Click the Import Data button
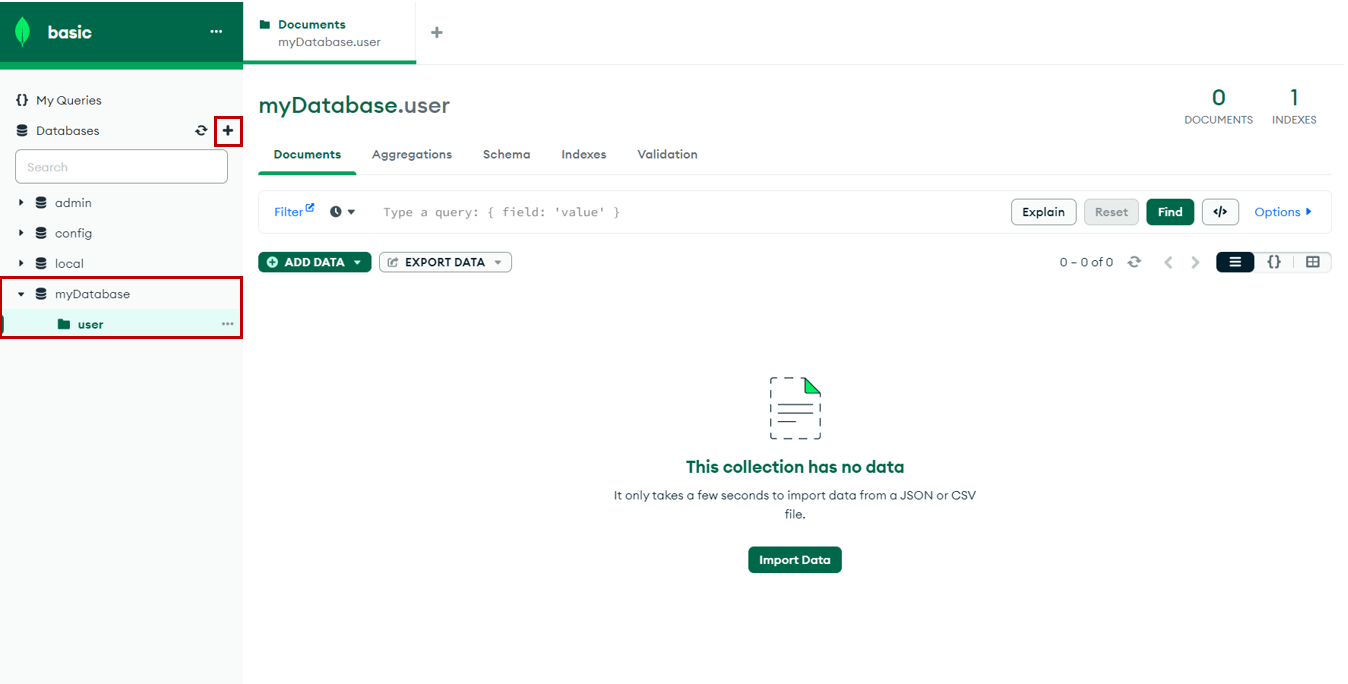Image resolution: width=1348 pixels, height=684 pixels. coord(795,560)
